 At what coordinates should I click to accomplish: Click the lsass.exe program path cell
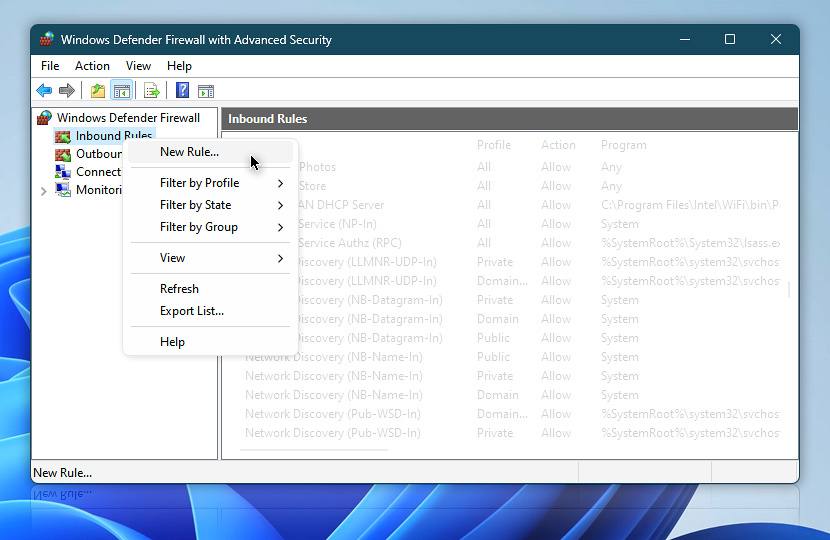click(690, 243)
